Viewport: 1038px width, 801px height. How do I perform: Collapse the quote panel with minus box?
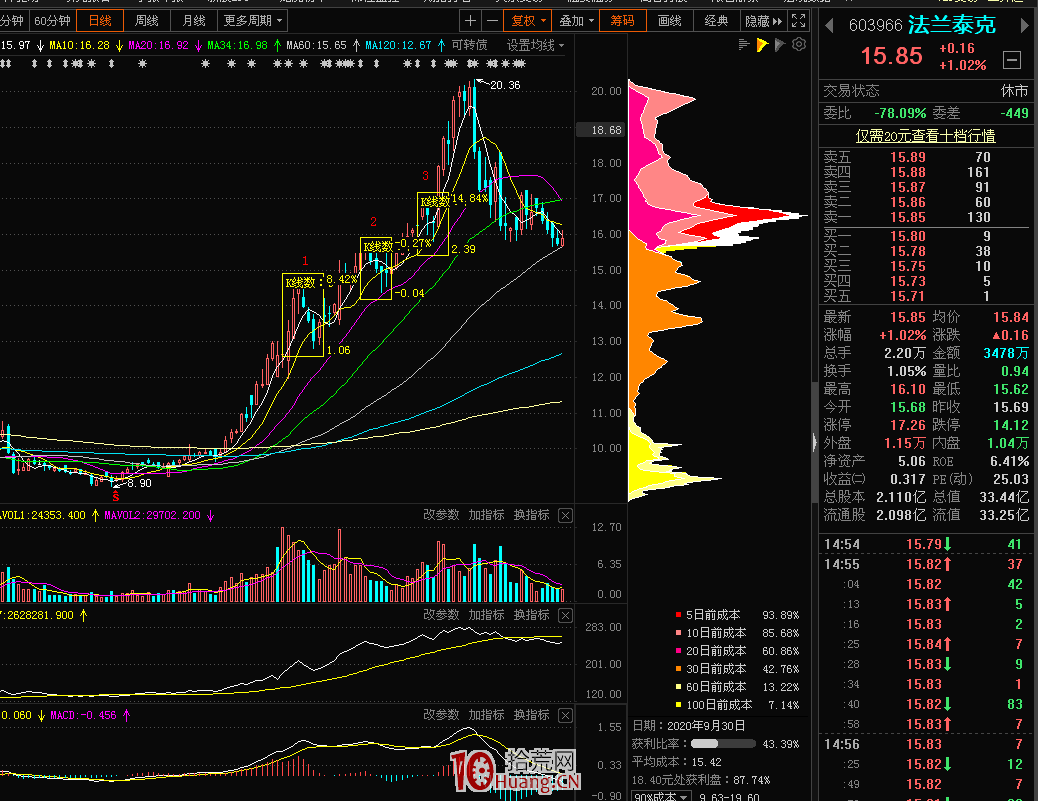[x=1012, y=60]
